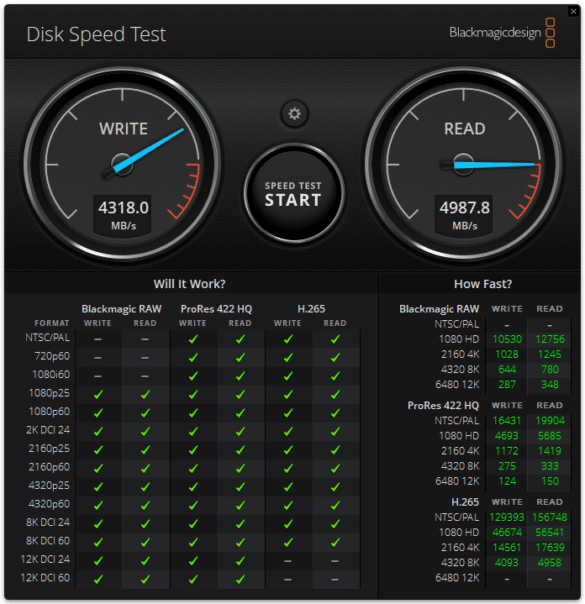This screenshot has width=585, height=604.
Task: Click ProRes 4320 8K write value 275
Action: [x=507, y=466]
